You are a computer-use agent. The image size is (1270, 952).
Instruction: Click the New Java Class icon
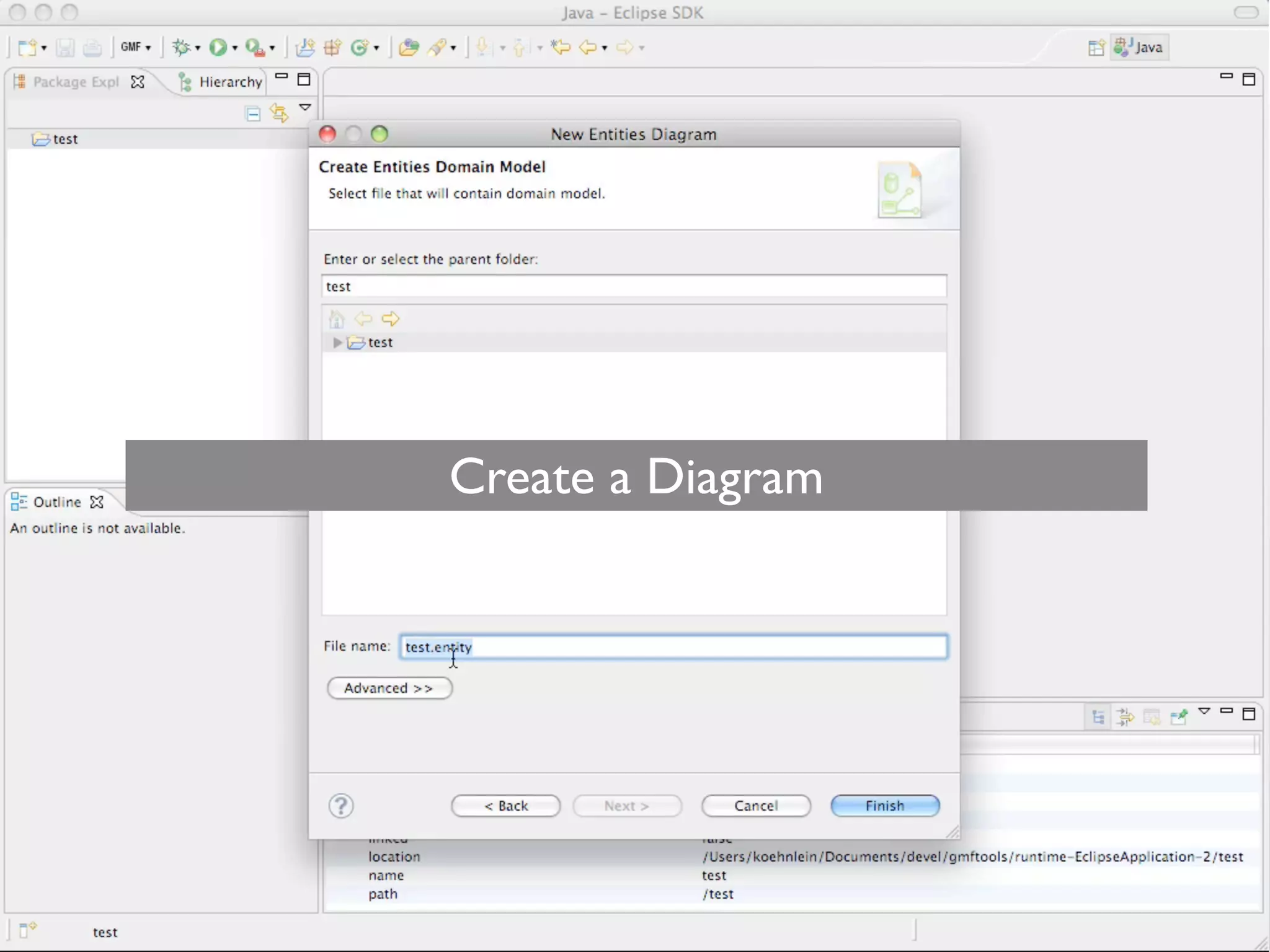(x=360, y=47)
